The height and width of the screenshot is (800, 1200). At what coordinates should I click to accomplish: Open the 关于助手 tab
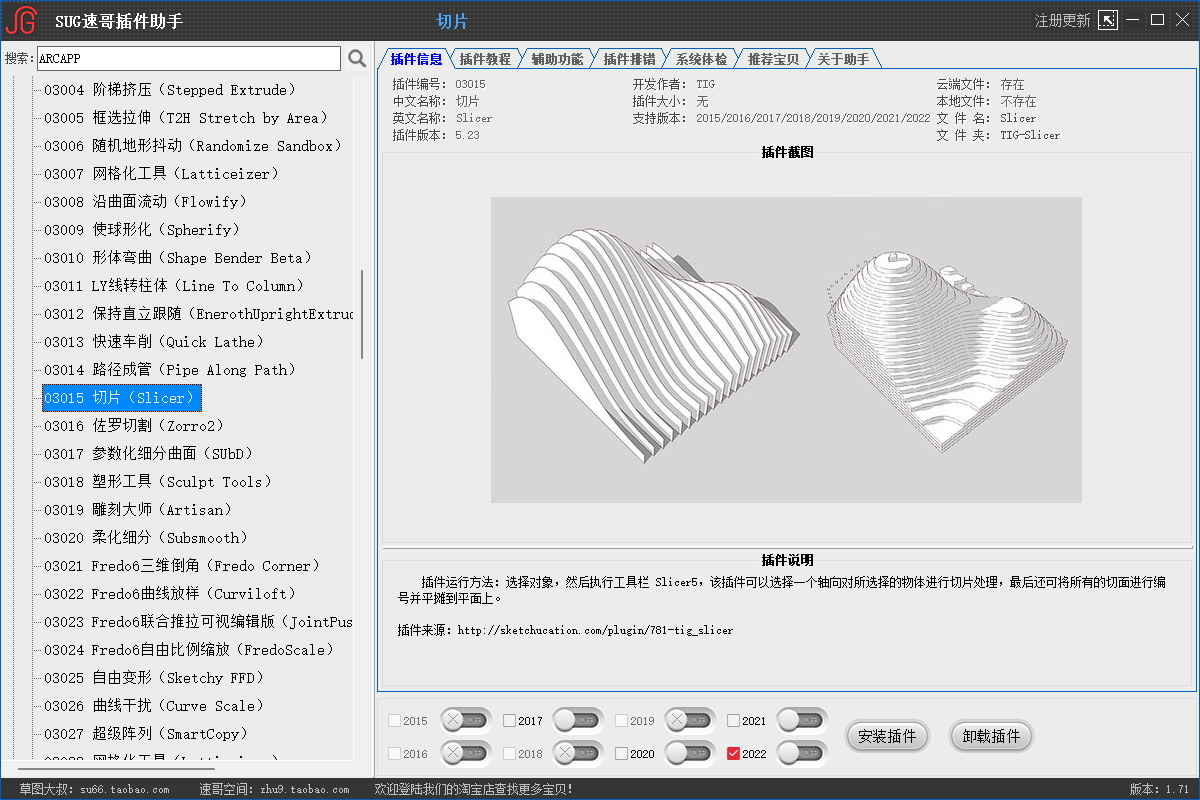844,59
